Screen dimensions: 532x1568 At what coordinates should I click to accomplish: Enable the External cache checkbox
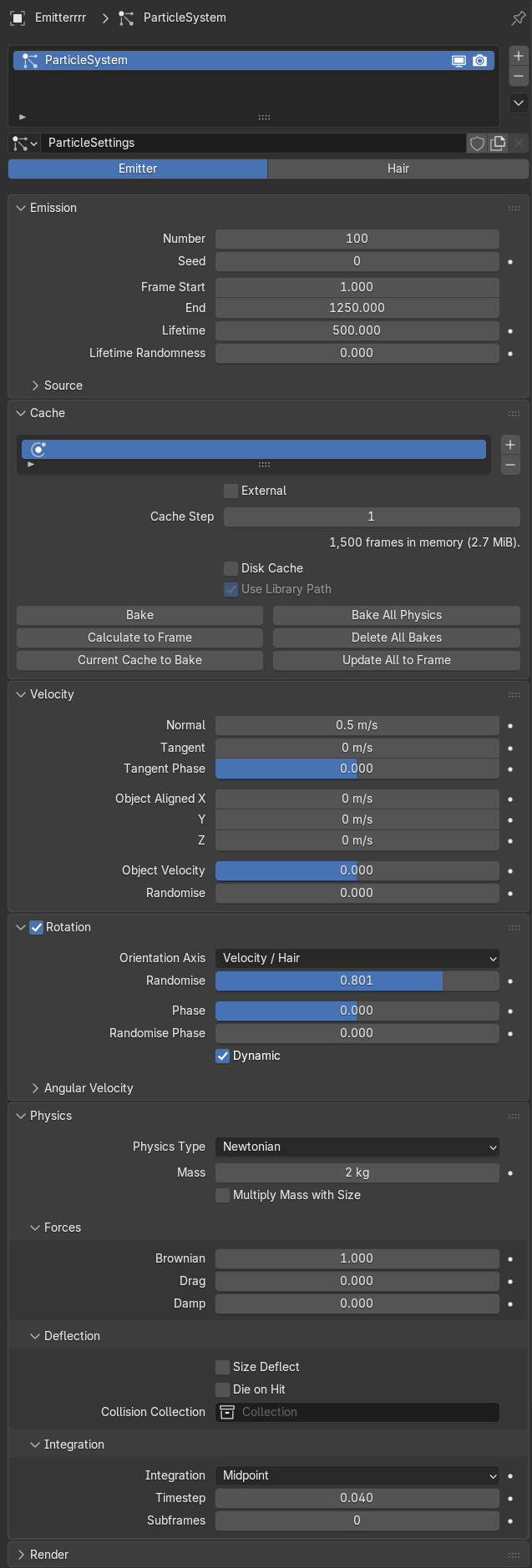pyautogui.click(x=231, y=491)
